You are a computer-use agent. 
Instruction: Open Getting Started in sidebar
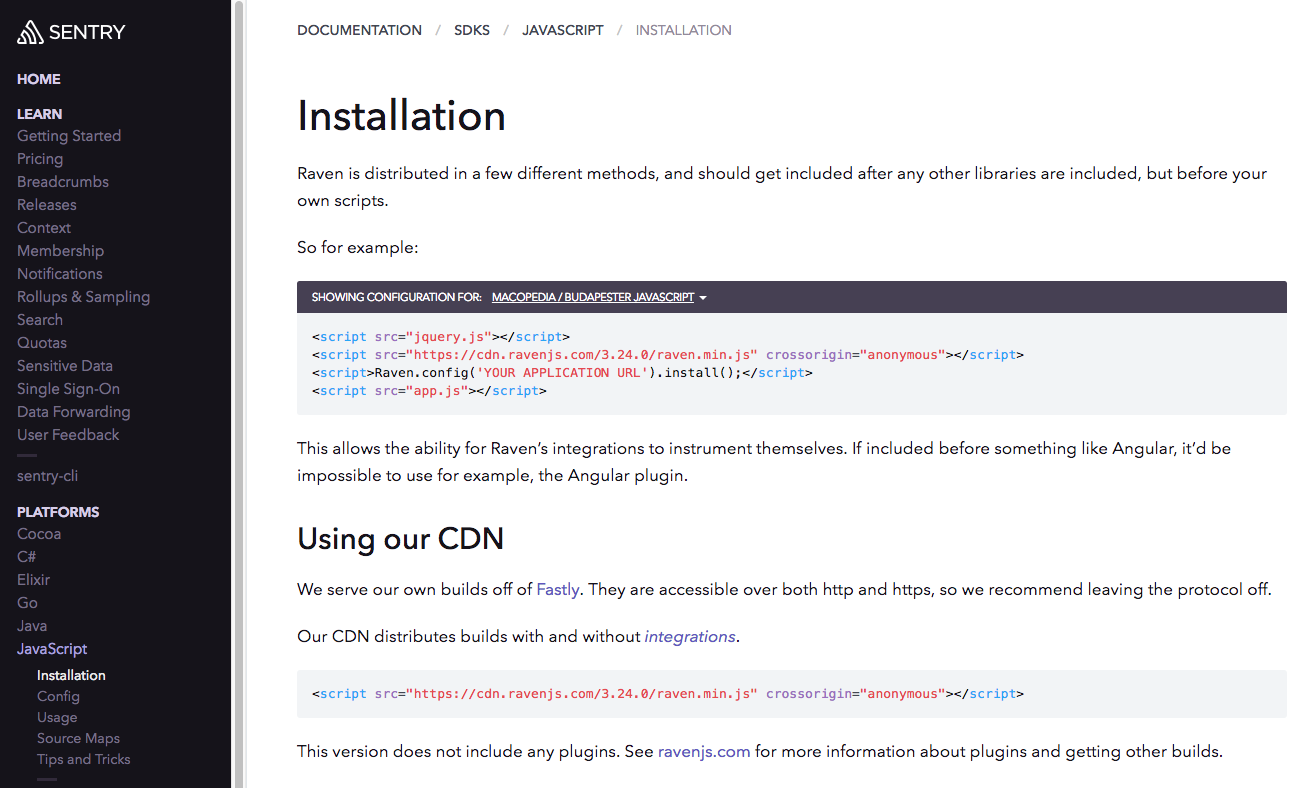point(69,136)
